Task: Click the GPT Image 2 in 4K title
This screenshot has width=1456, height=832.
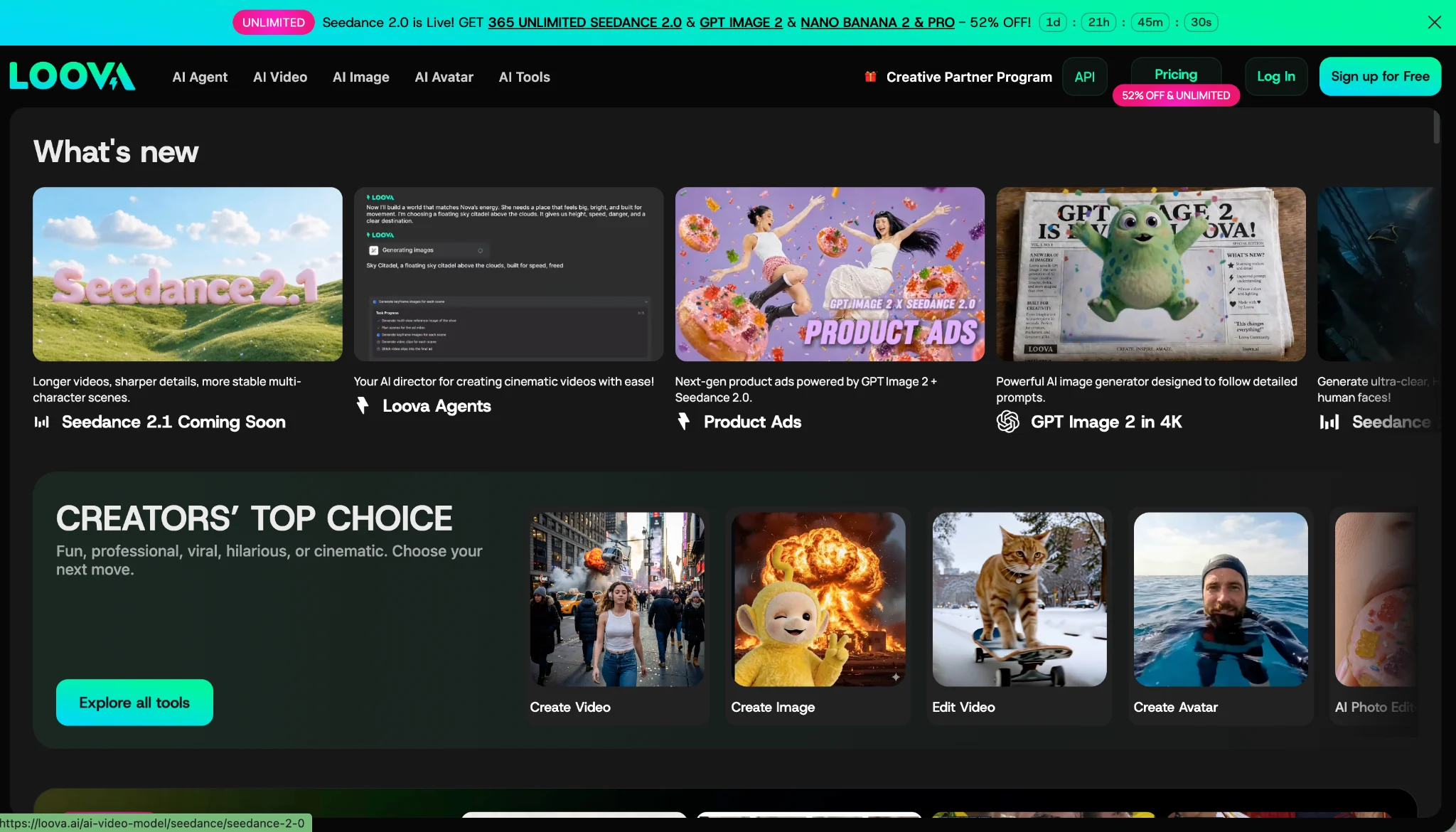Action: click(x=1106, y=422)
